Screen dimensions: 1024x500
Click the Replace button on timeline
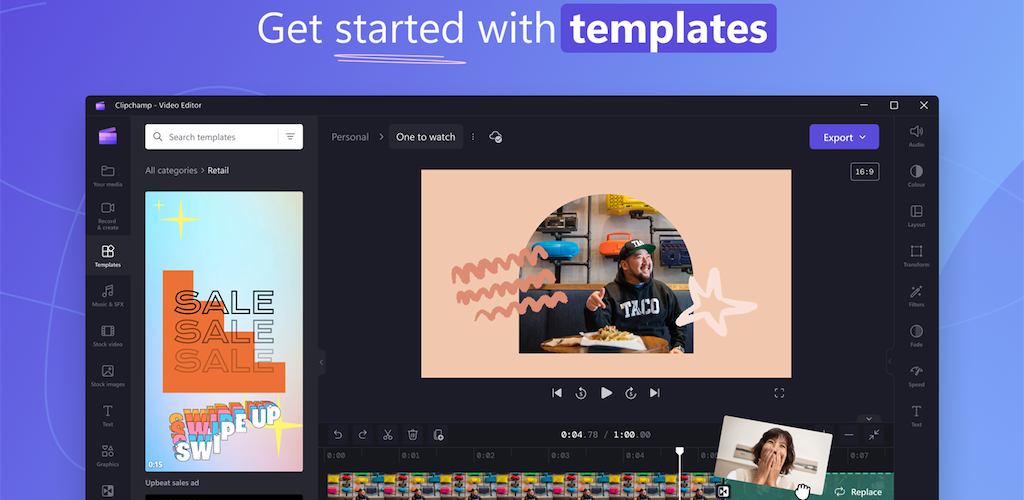click(858, 491)
